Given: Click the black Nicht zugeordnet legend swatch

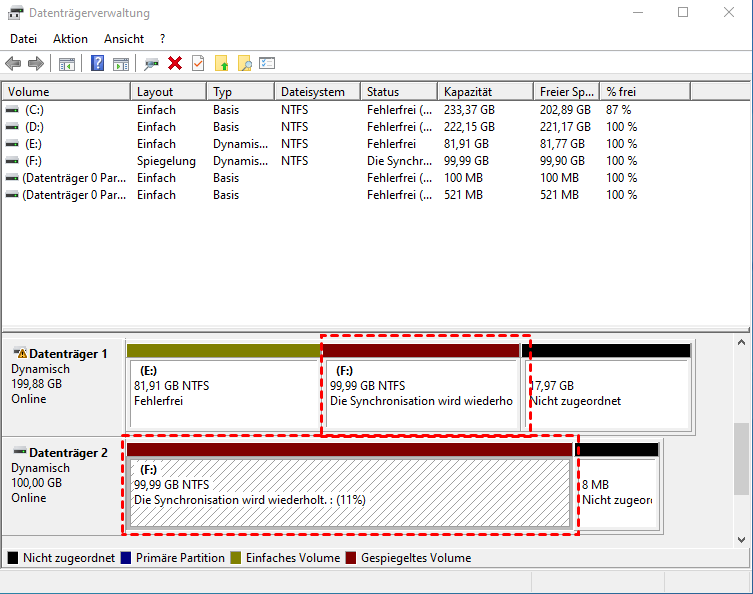Looking at the screenshot, I should [x=13, y=558].
